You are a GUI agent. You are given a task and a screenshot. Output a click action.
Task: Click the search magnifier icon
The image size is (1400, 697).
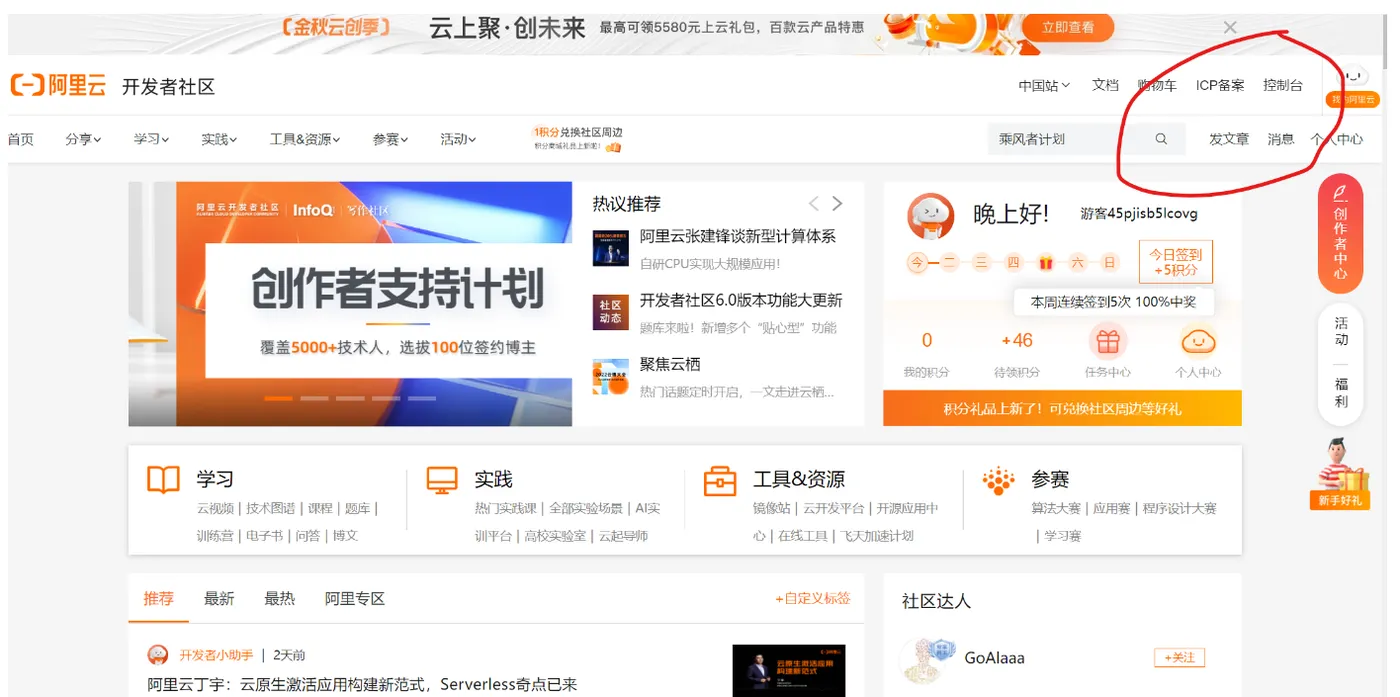coord(1161,139)
